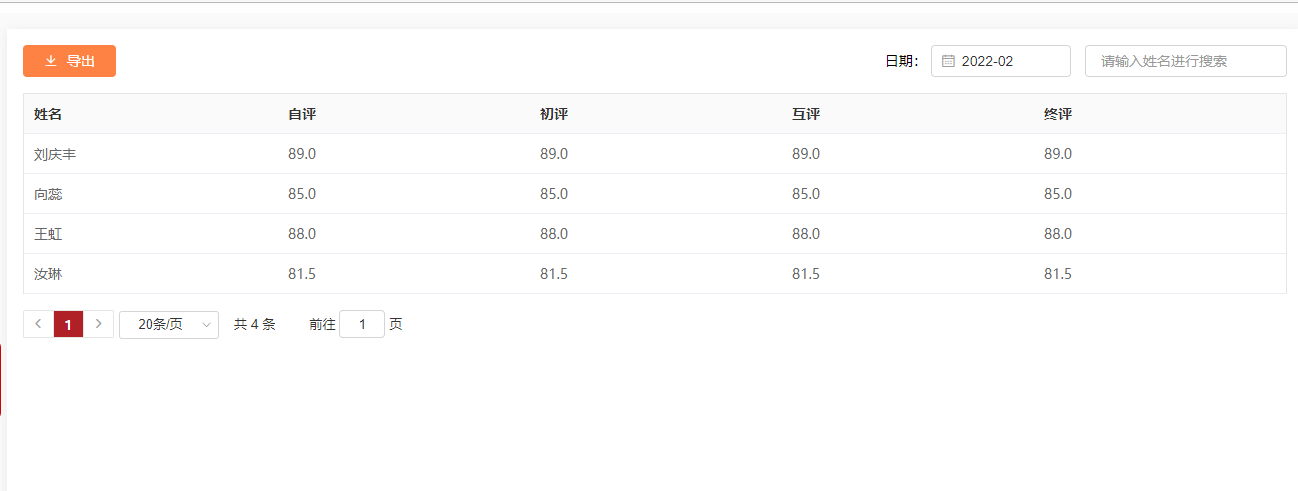
Task: Click the 导出 export button
Action: (69, 61)
